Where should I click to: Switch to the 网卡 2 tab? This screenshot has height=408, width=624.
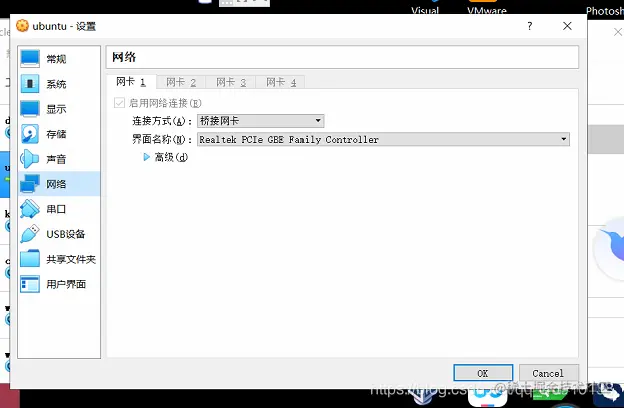click(x=181, y=82)
